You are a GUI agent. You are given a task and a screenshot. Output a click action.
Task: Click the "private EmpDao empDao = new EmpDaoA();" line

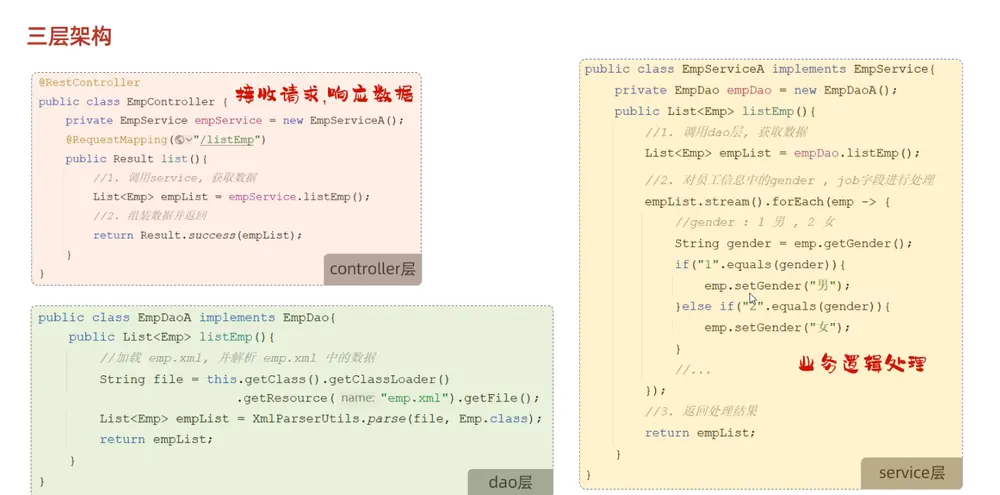click(756, 90)
